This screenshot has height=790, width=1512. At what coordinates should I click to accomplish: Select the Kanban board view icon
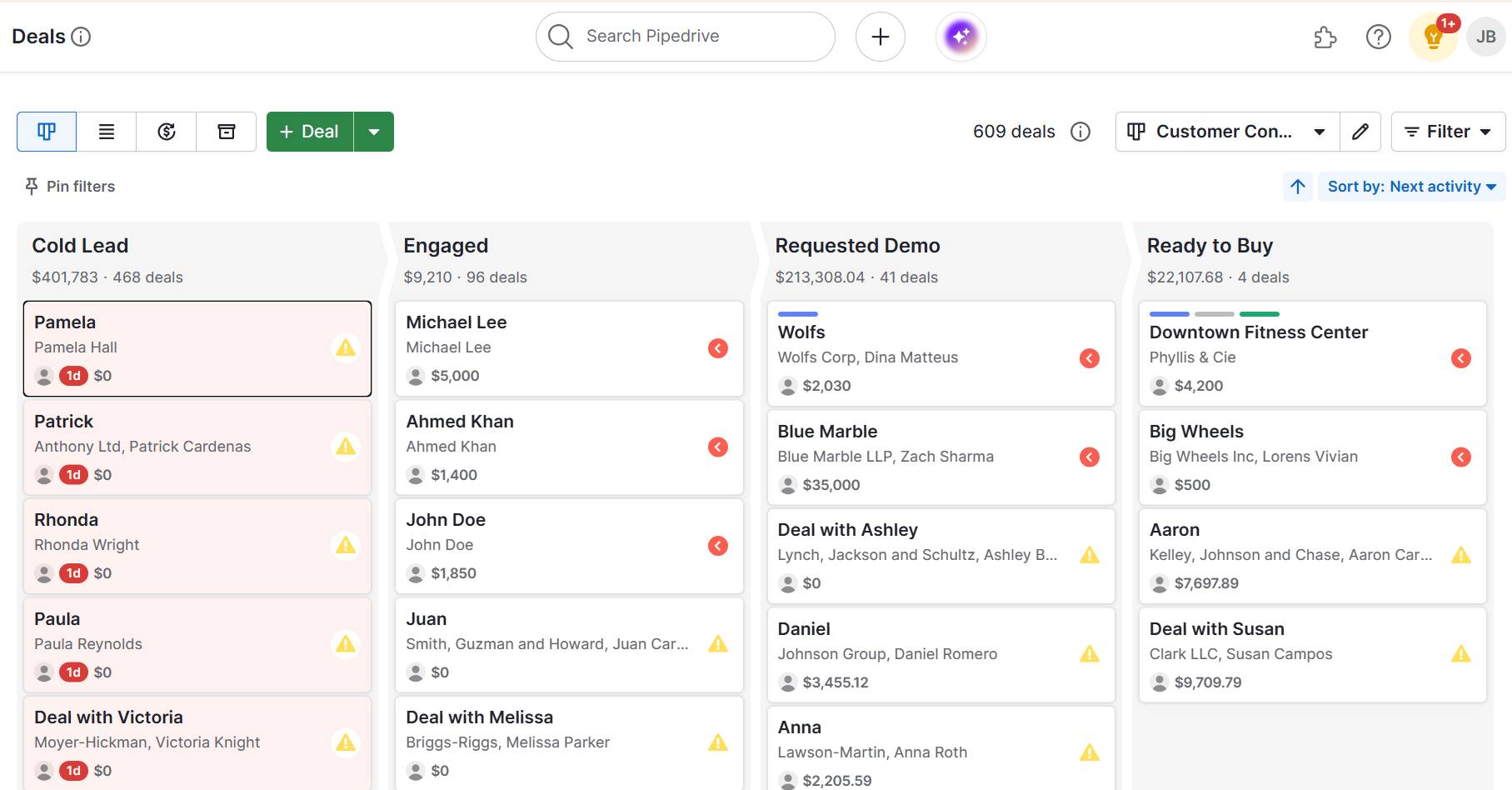(46, 131)
